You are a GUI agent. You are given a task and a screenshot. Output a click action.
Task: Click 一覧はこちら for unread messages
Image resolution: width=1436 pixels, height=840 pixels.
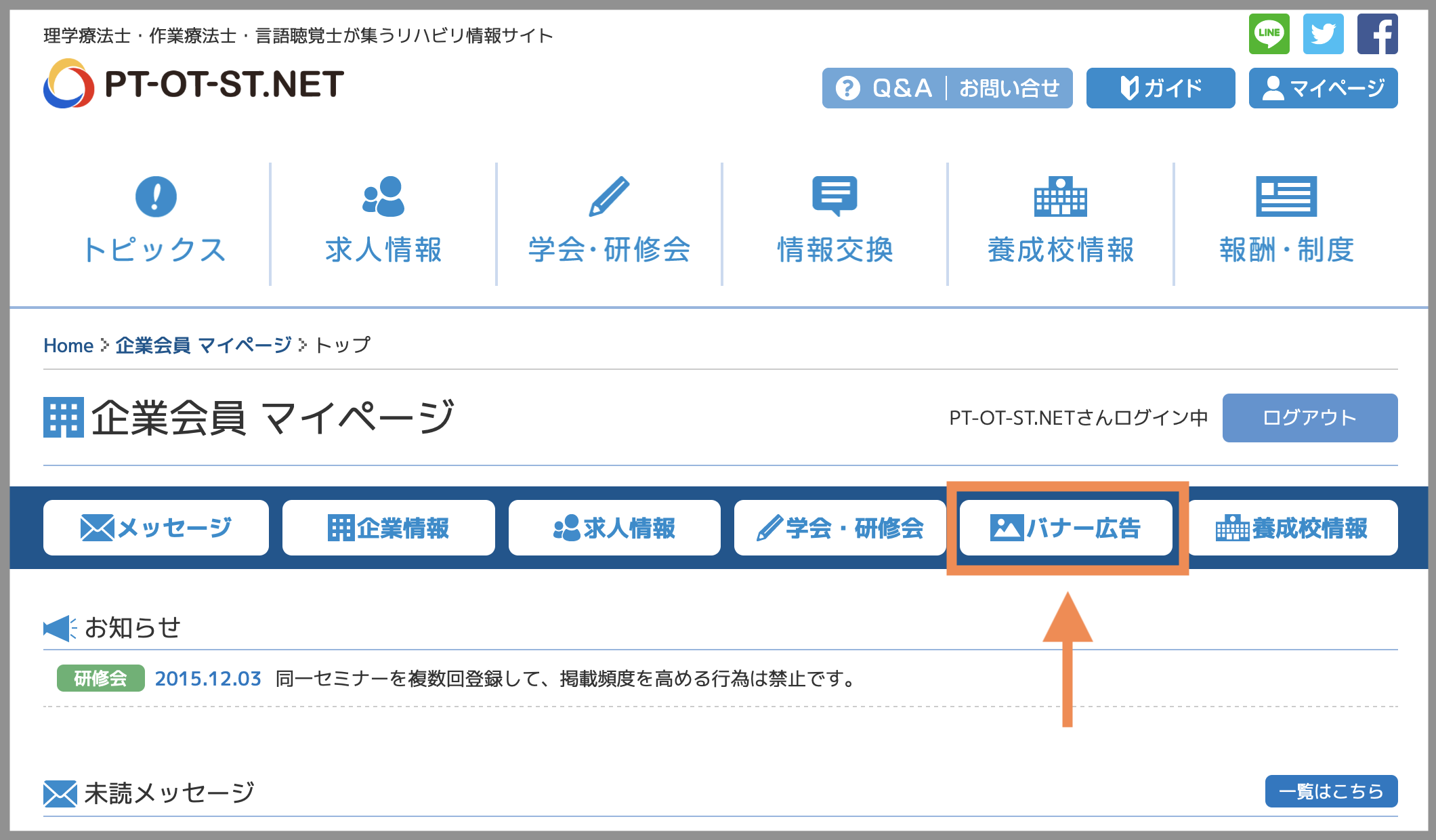click(1330, 791)
